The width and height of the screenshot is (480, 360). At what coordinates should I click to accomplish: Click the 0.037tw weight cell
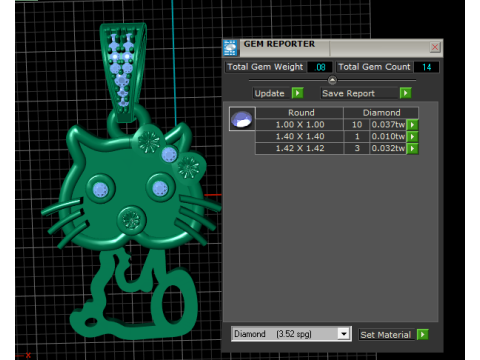(x=388, y=125)
